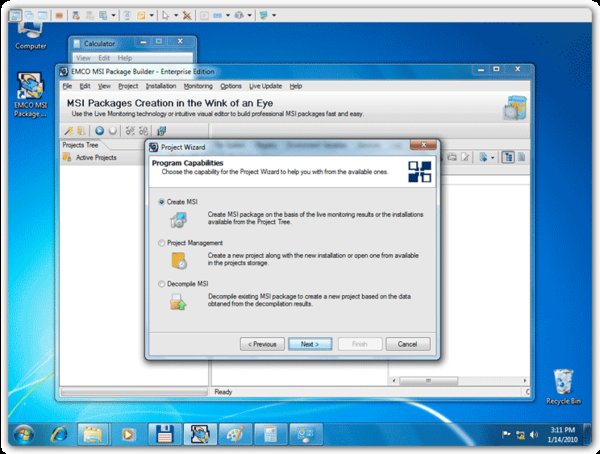
Task: Click the Internet Explorer taskbar icon
Action: [x=59, y=435]
